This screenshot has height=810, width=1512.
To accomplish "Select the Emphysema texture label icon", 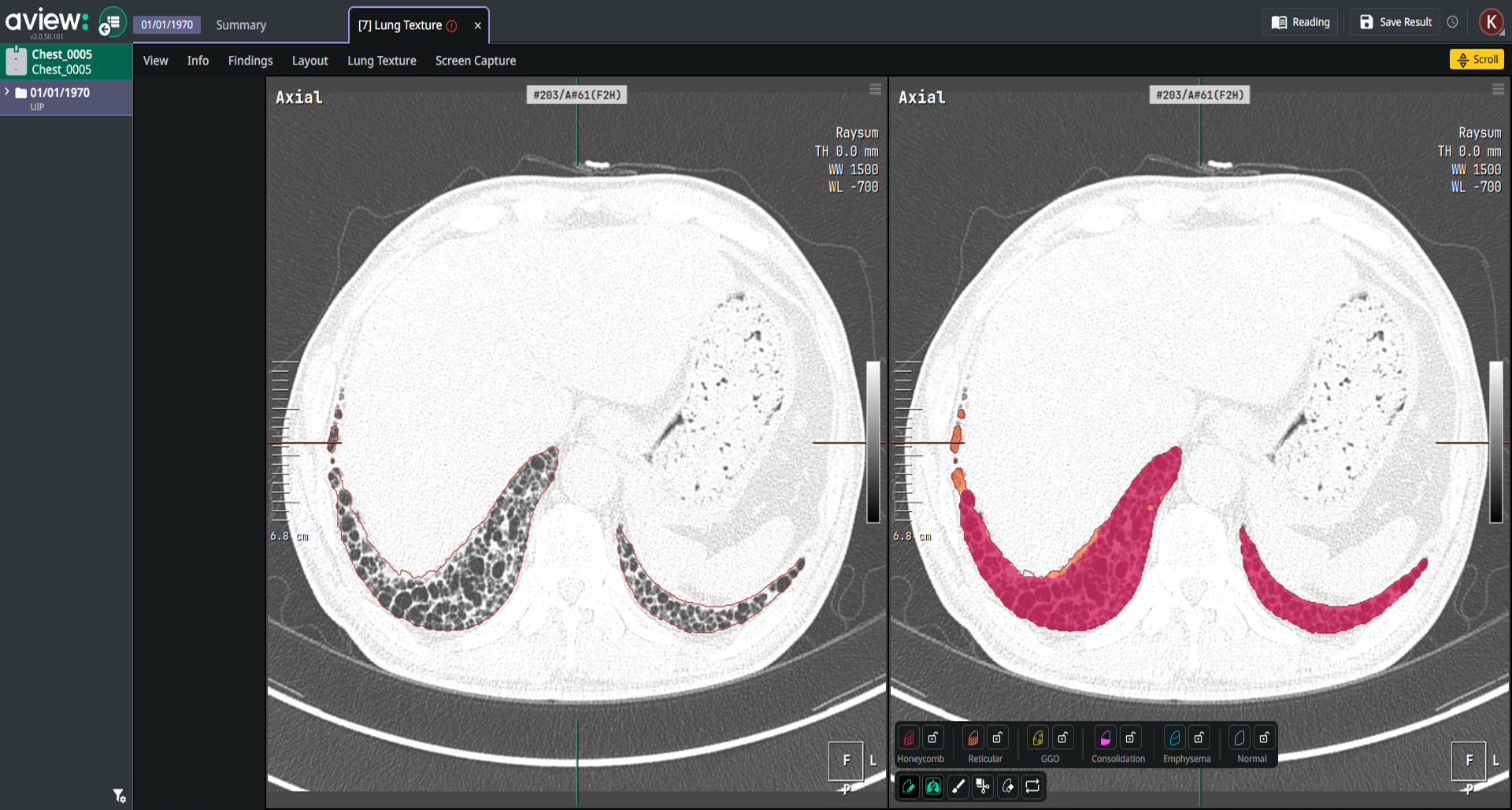I will tap(1174, 738).
